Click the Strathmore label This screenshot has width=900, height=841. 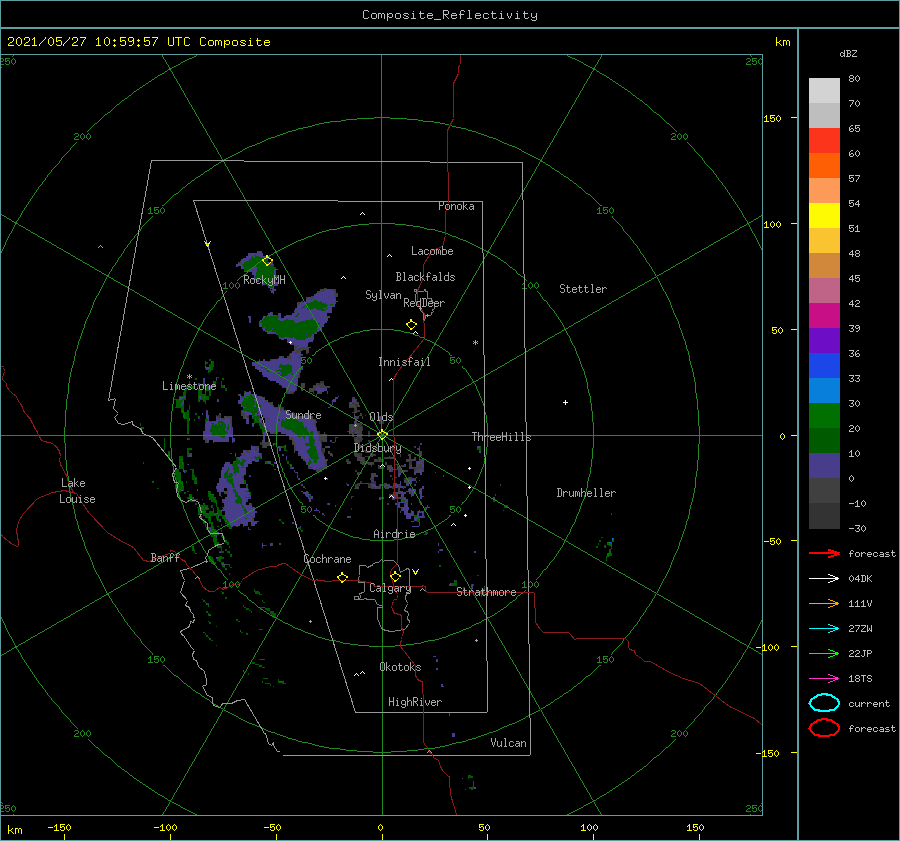click(486, 592)
